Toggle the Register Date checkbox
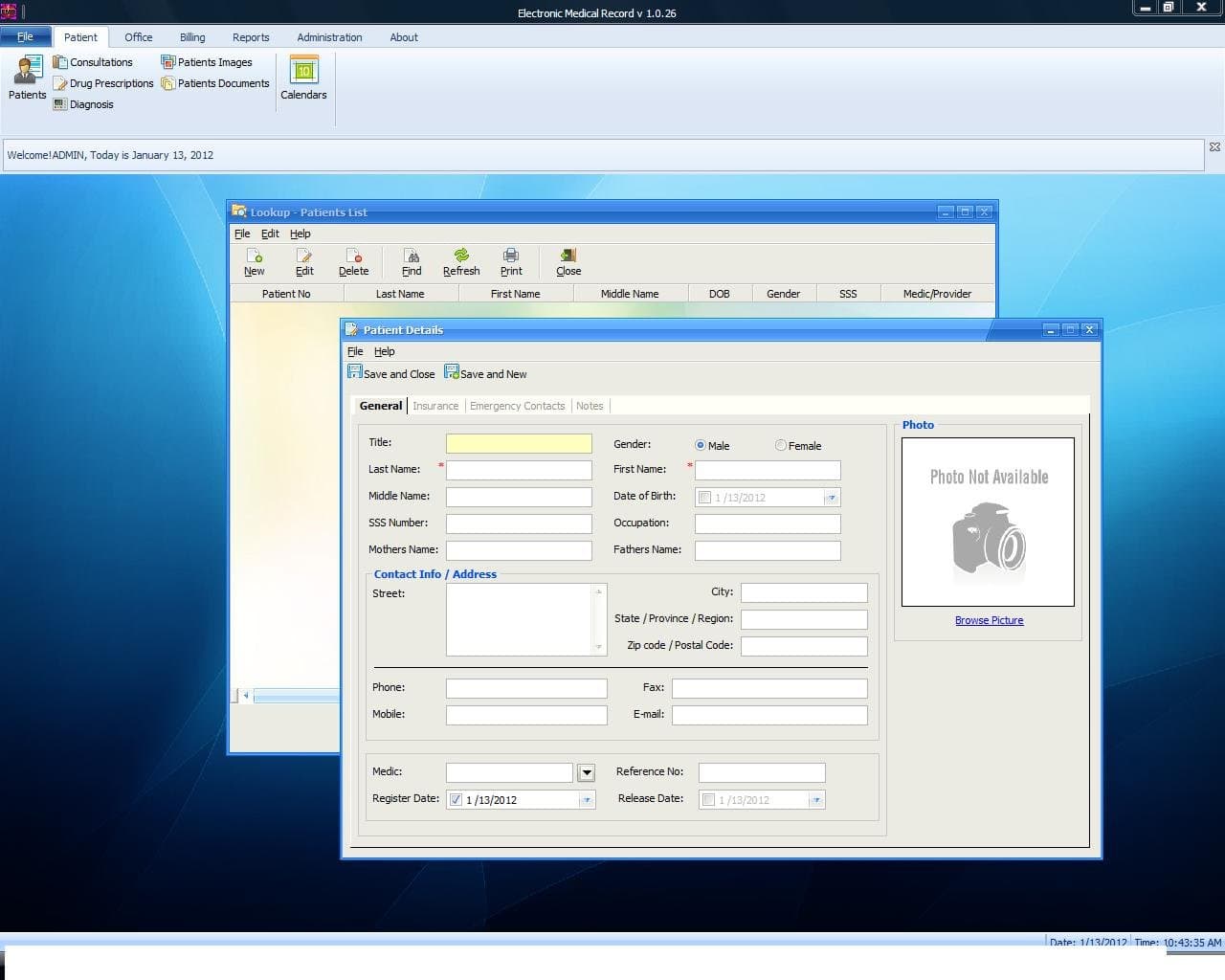 [457, 799]
